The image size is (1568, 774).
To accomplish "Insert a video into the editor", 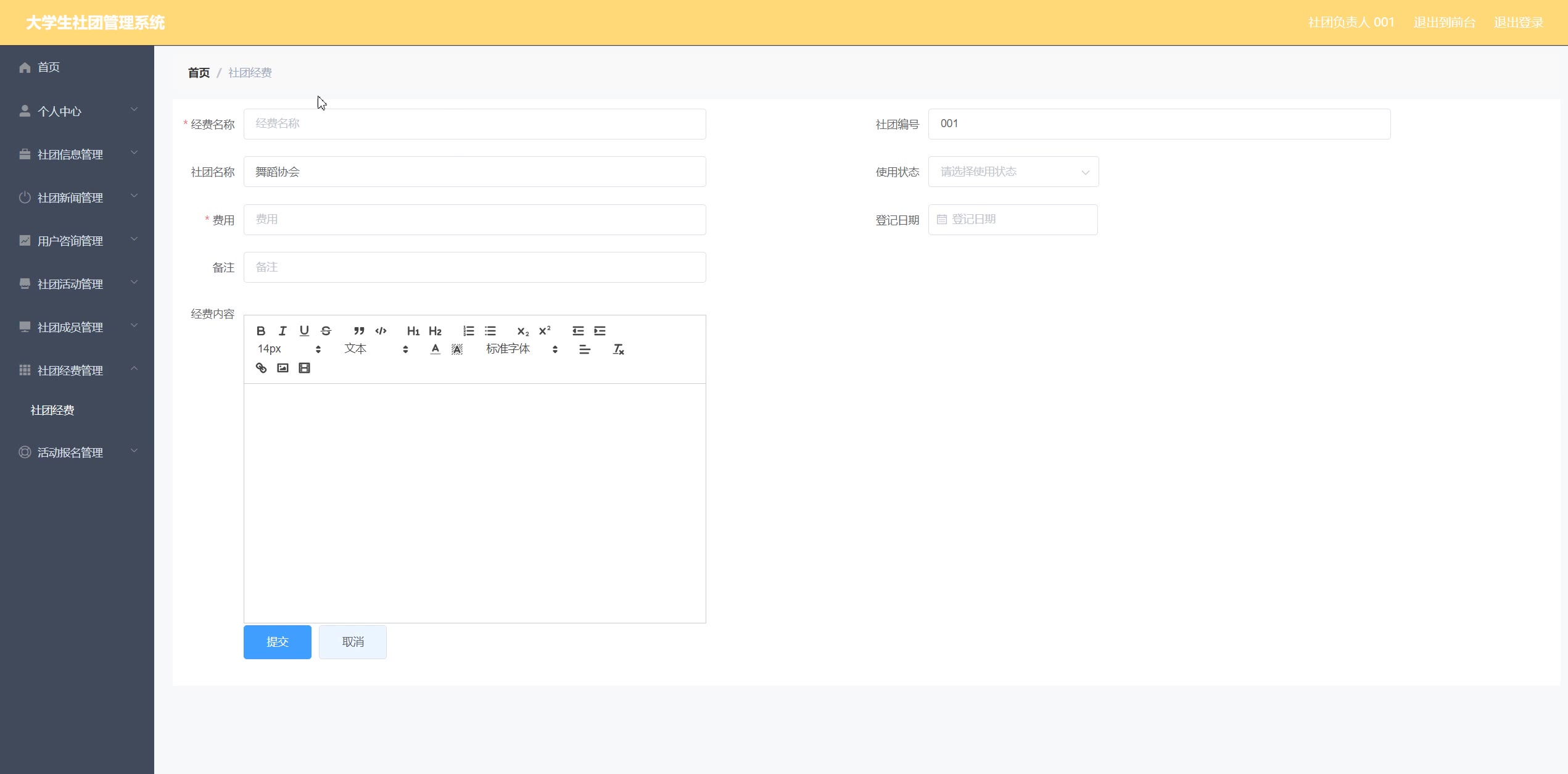I will coord(304,368).
